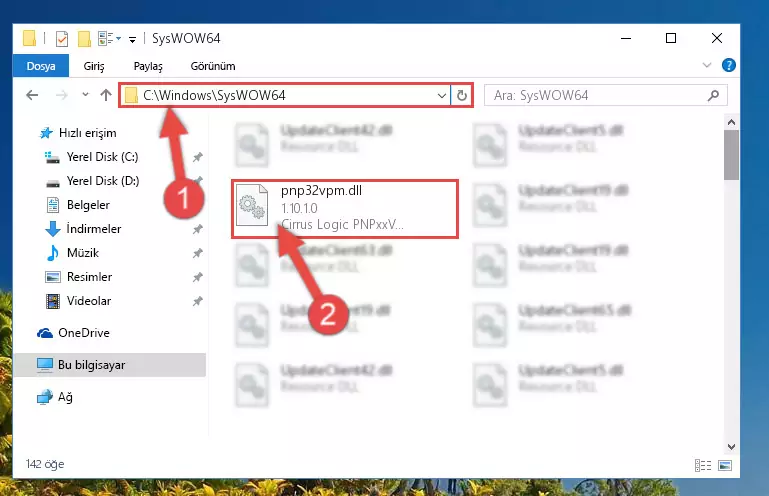Click the pin icon beside Müzik
This screenshot has height=496, width=769.
(x=197, y=253)
